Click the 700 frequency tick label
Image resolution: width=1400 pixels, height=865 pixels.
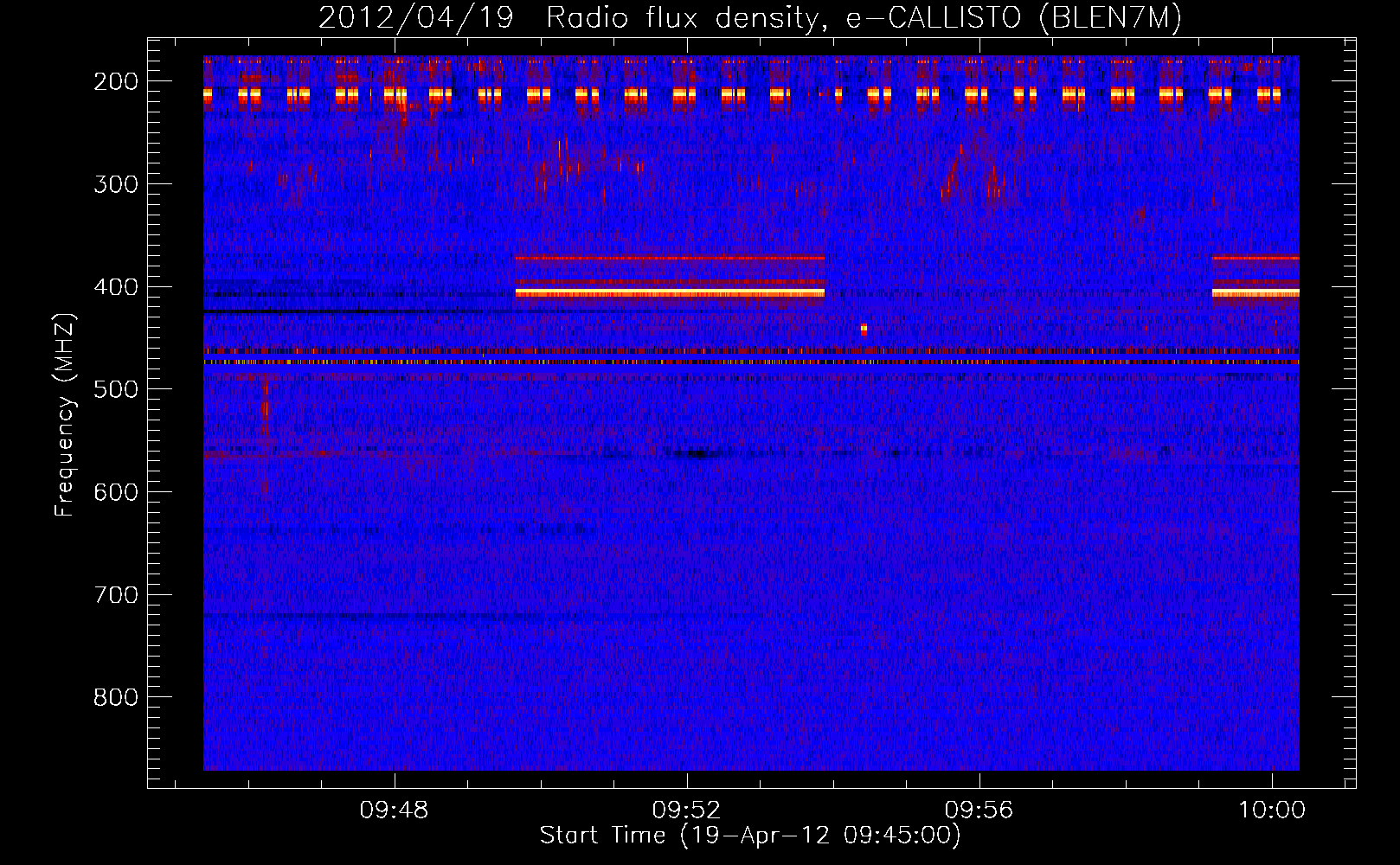(116, 595)
